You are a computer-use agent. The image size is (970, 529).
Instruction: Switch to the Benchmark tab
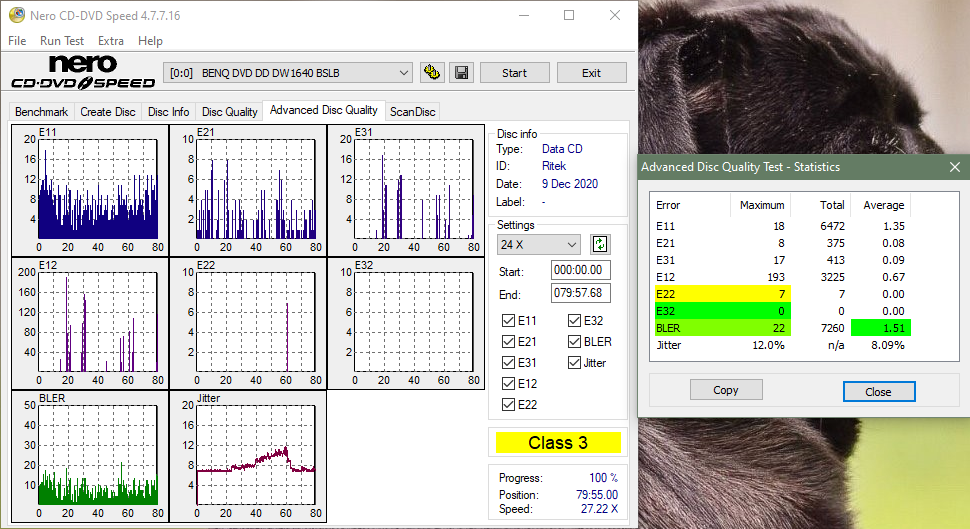click(41, 112)
